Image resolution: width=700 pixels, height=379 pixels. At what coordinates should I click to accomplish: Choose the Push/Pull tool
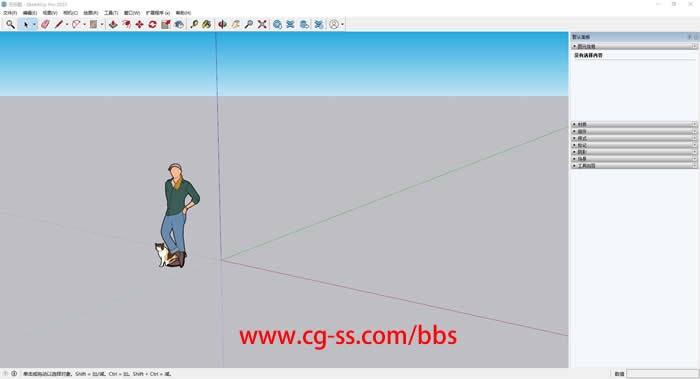[113, 25]
